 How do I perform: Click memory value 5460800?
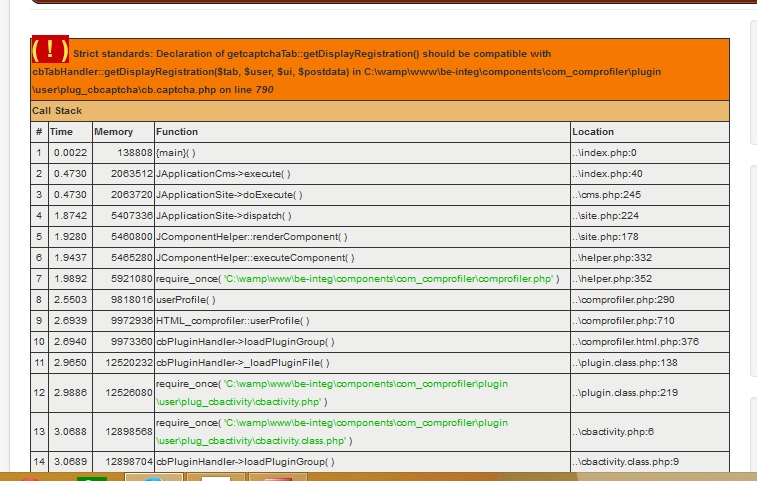[132, 237]
